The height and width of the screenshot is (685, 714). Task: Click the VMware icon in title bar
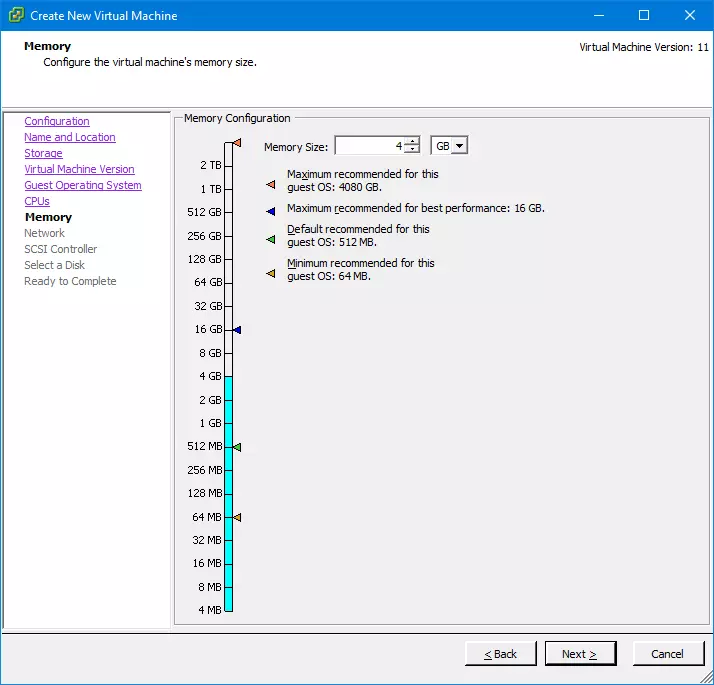pyautogui.click(x=16, y=15)
